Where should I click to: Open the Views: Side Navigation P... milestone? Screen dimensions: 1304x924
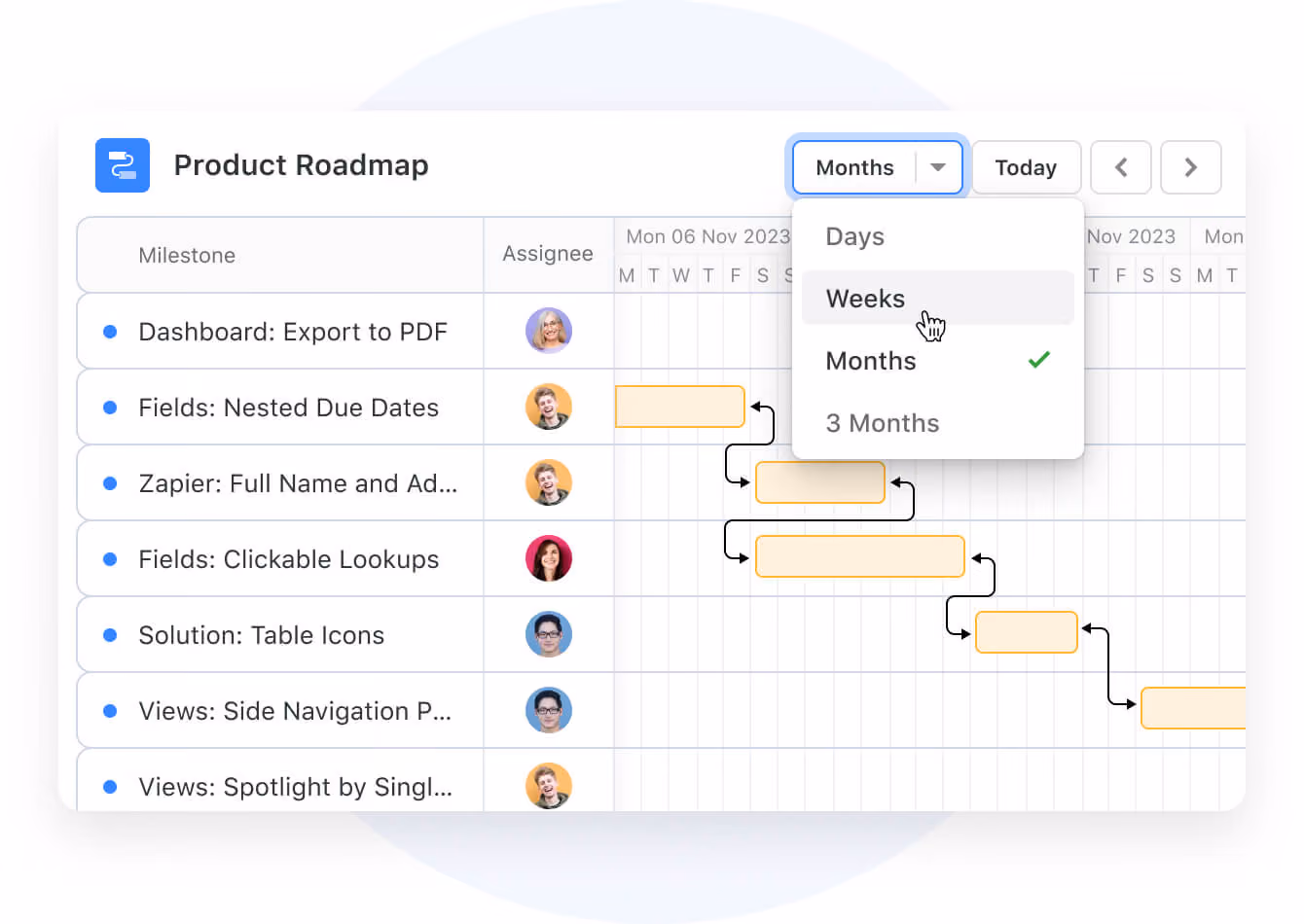295,711
